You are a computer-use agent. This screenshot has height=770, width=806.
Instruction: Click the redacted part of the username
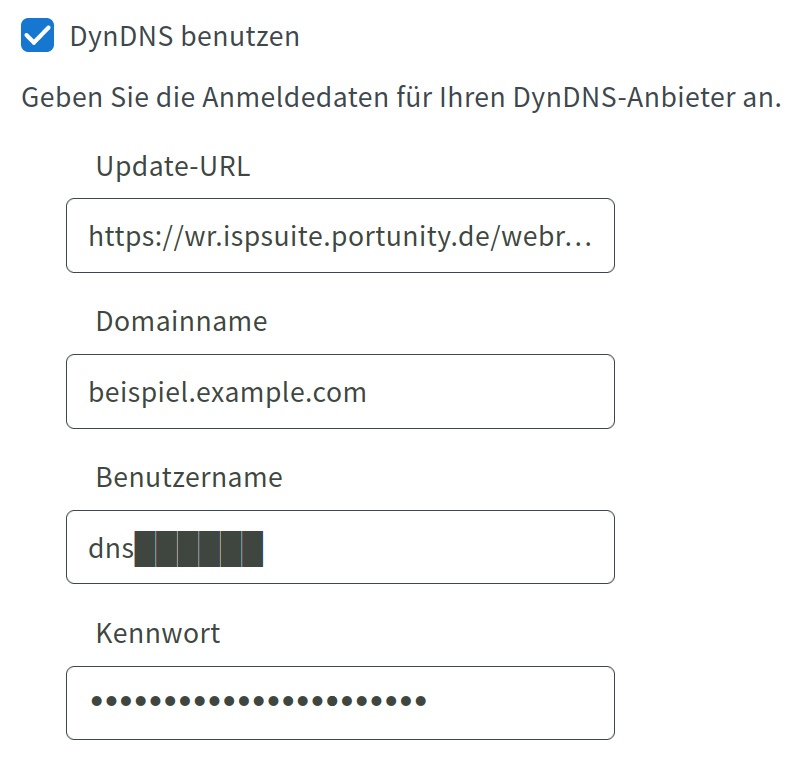(199, 549)
